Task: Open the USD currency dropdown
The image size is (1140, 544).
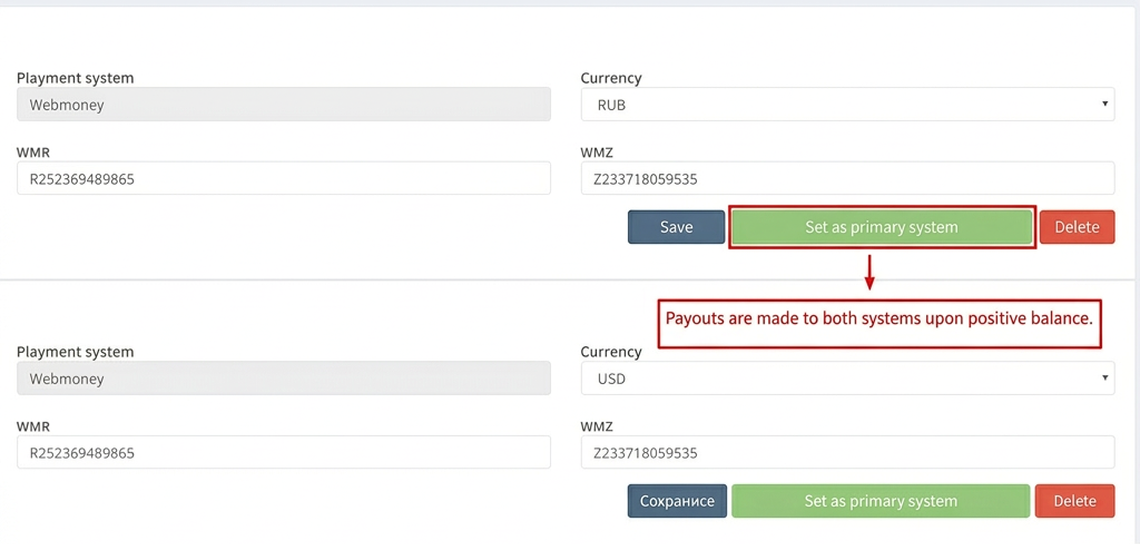Action: tap(848, 379)
